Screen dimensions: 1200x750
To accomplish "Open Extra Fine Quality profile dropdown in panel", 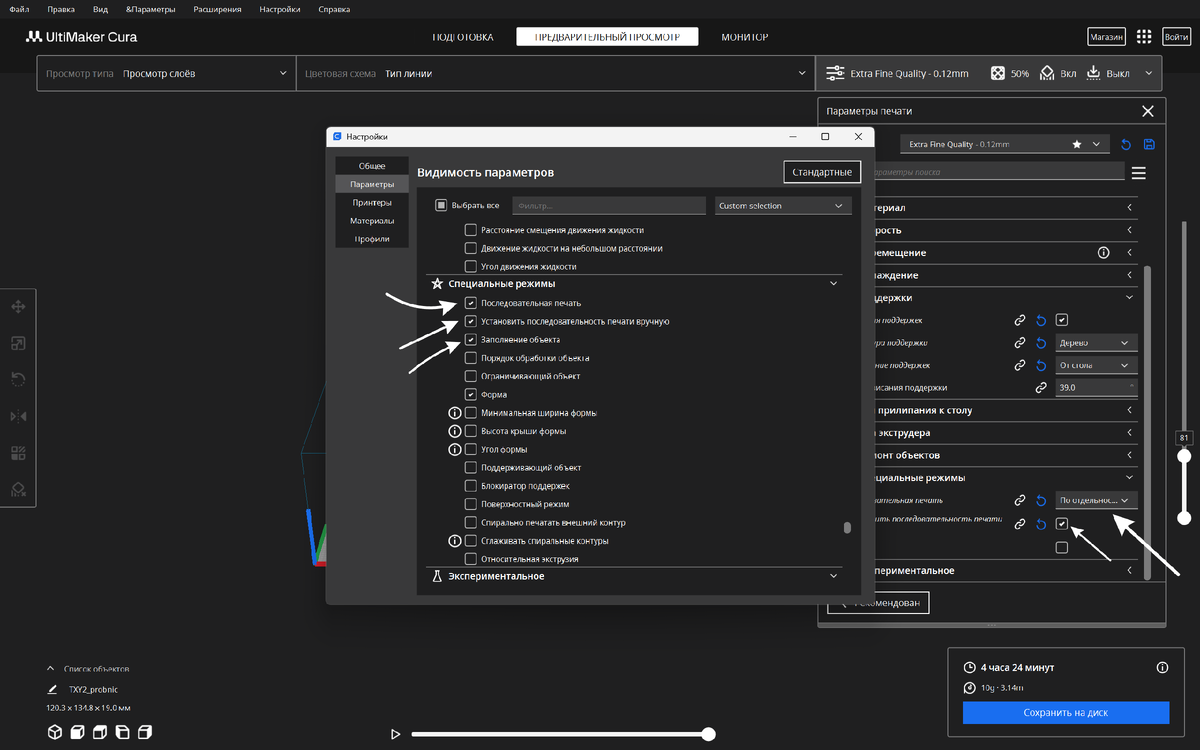I will click(x=1005, y=145).
